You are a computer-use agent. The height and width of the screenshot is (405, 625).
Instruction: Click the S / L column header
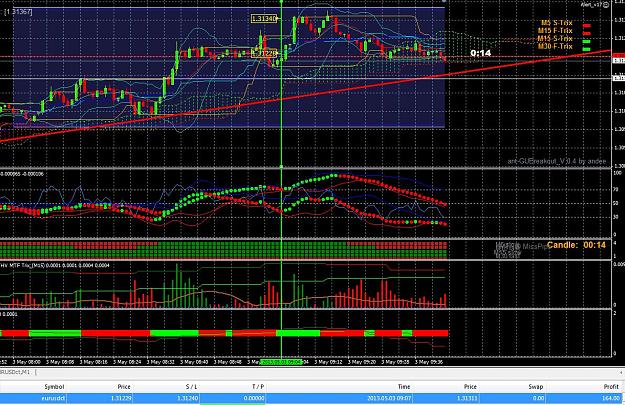191,387
